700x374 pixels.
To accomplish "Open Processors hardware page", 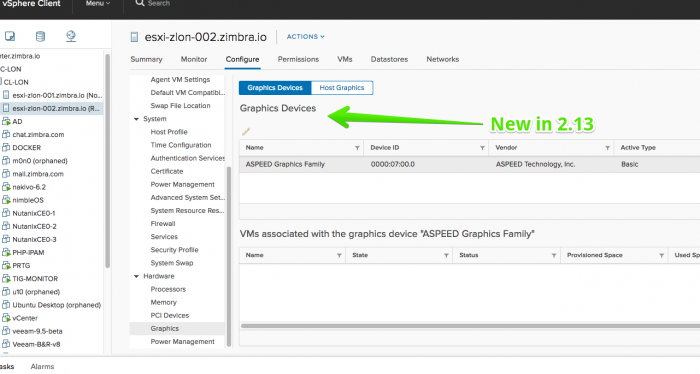I will click(x=168, y=289).
